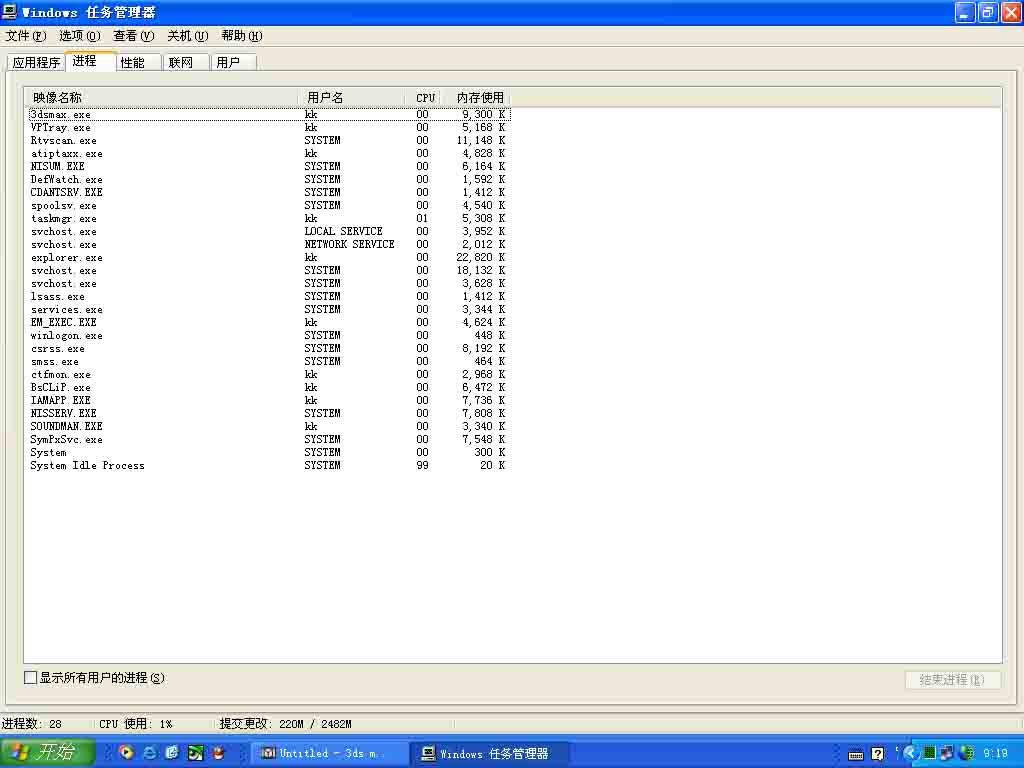Expand hidden tray icons with the arrow
Viewport: 1024px width, 768px height.
(910, 754)
